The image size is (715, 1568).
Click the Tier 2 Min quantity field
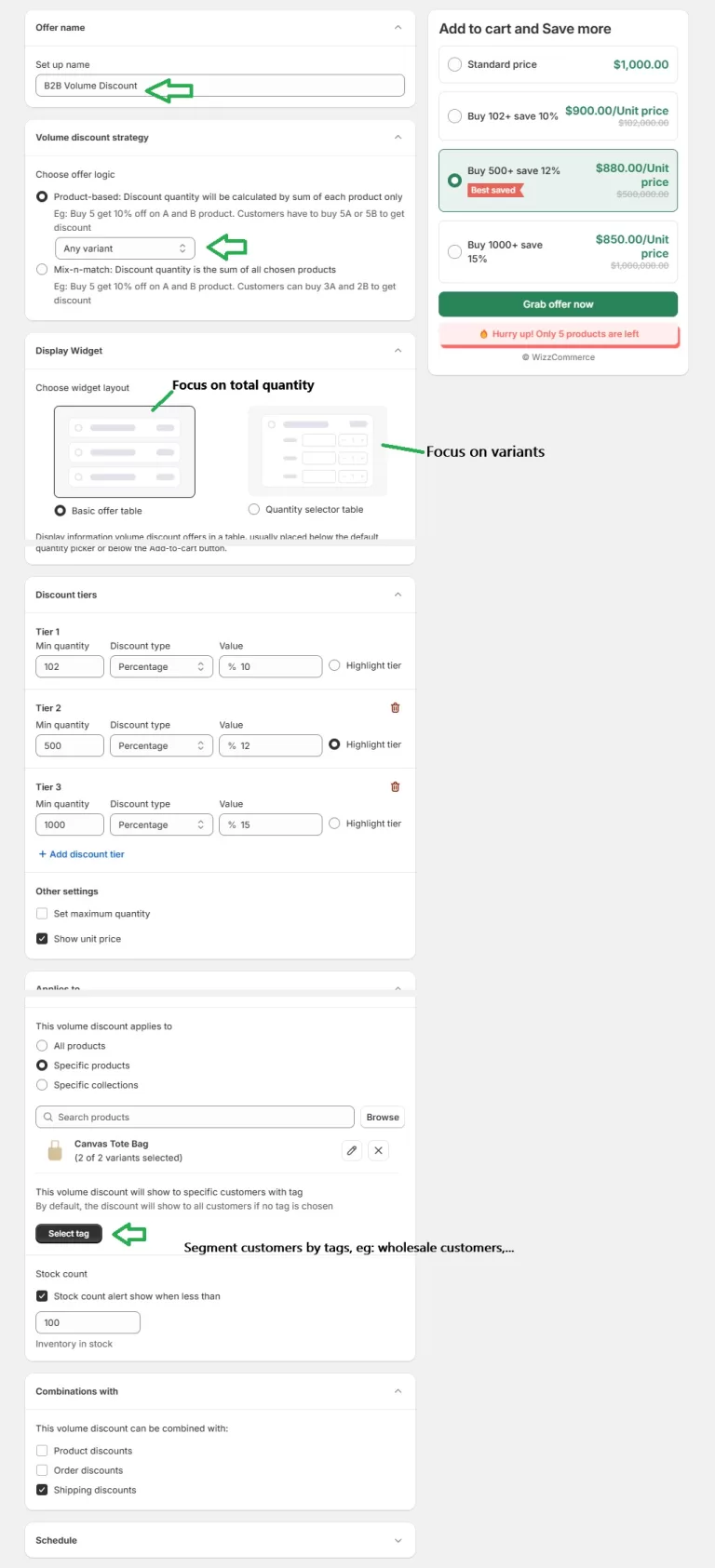point(70,746)
